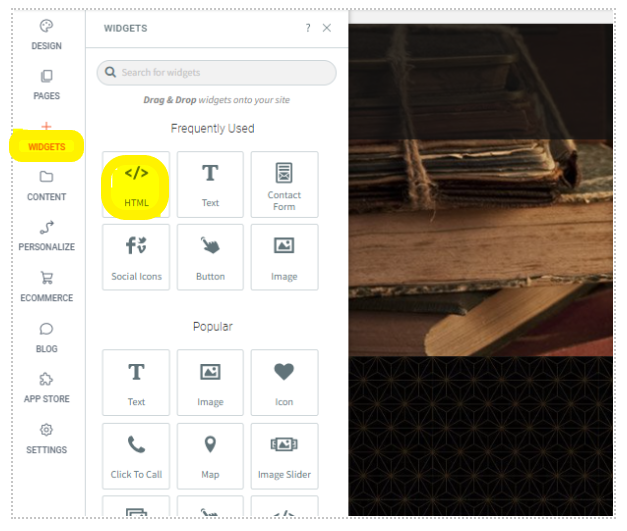The height and width of the screenshot is (531, 627).
Task: Select the Map widget
Action: click(x=210, y=456)
